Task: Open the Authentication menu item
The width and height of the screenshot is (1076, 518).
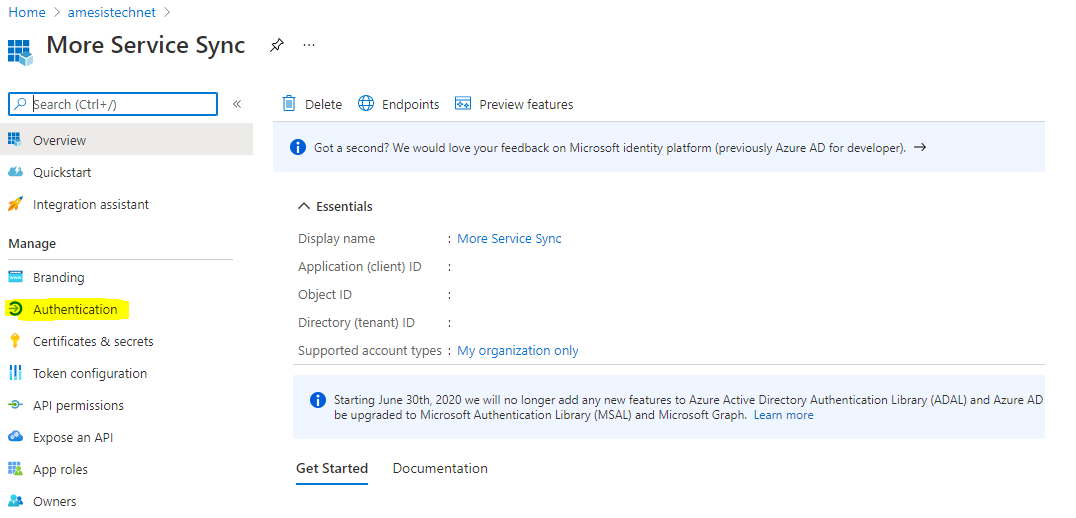Action: point(126,309)
